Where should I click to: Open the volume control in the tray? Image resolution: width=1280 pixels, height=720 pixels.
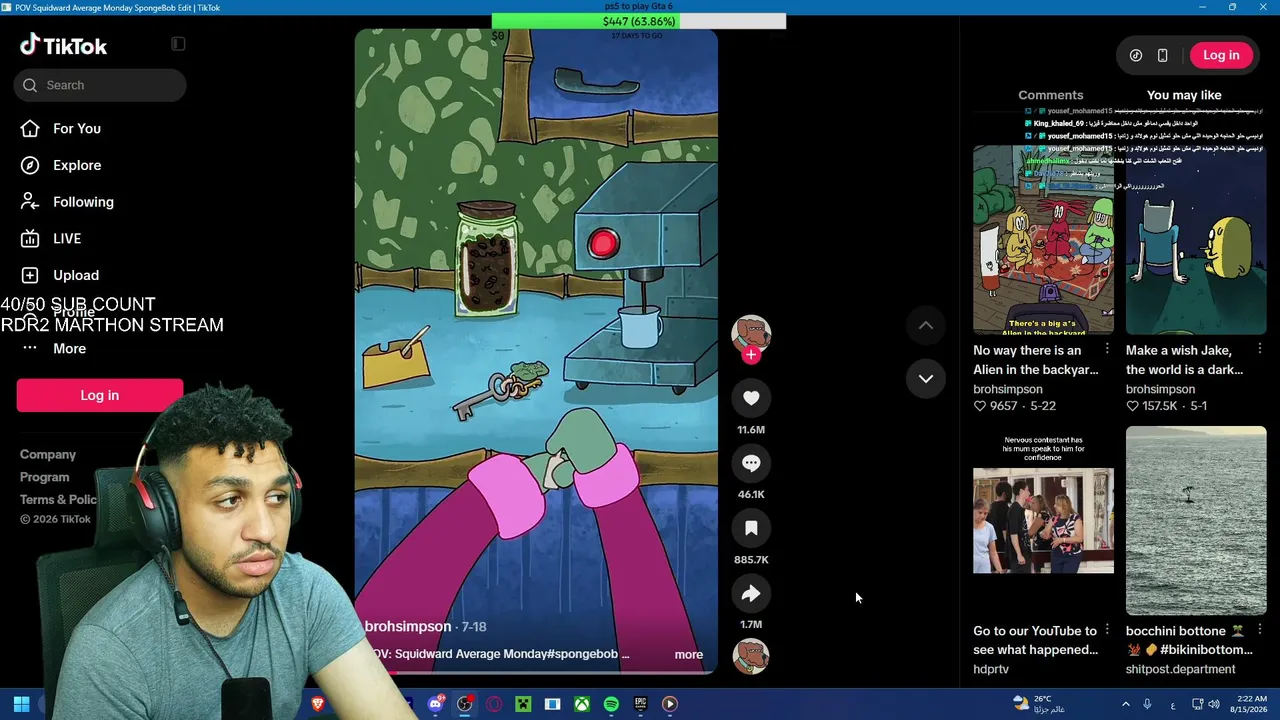point(1213,704)
